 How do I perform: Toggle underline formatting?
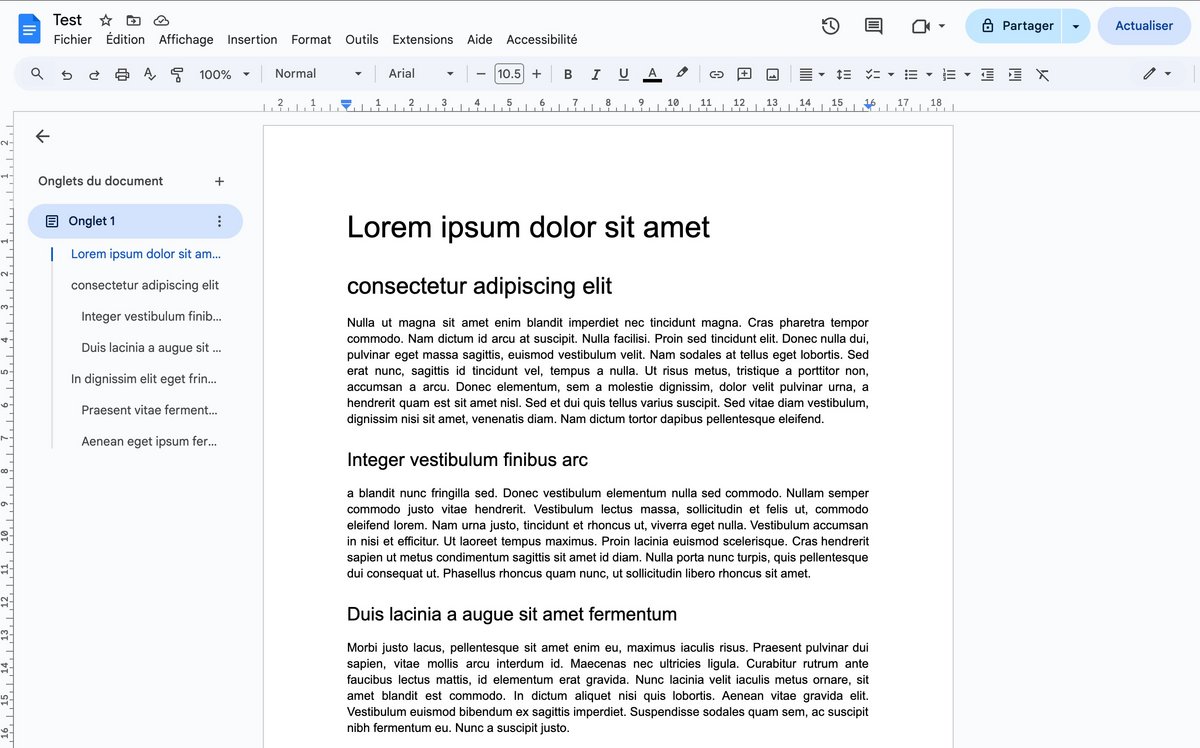click(624, 74)
